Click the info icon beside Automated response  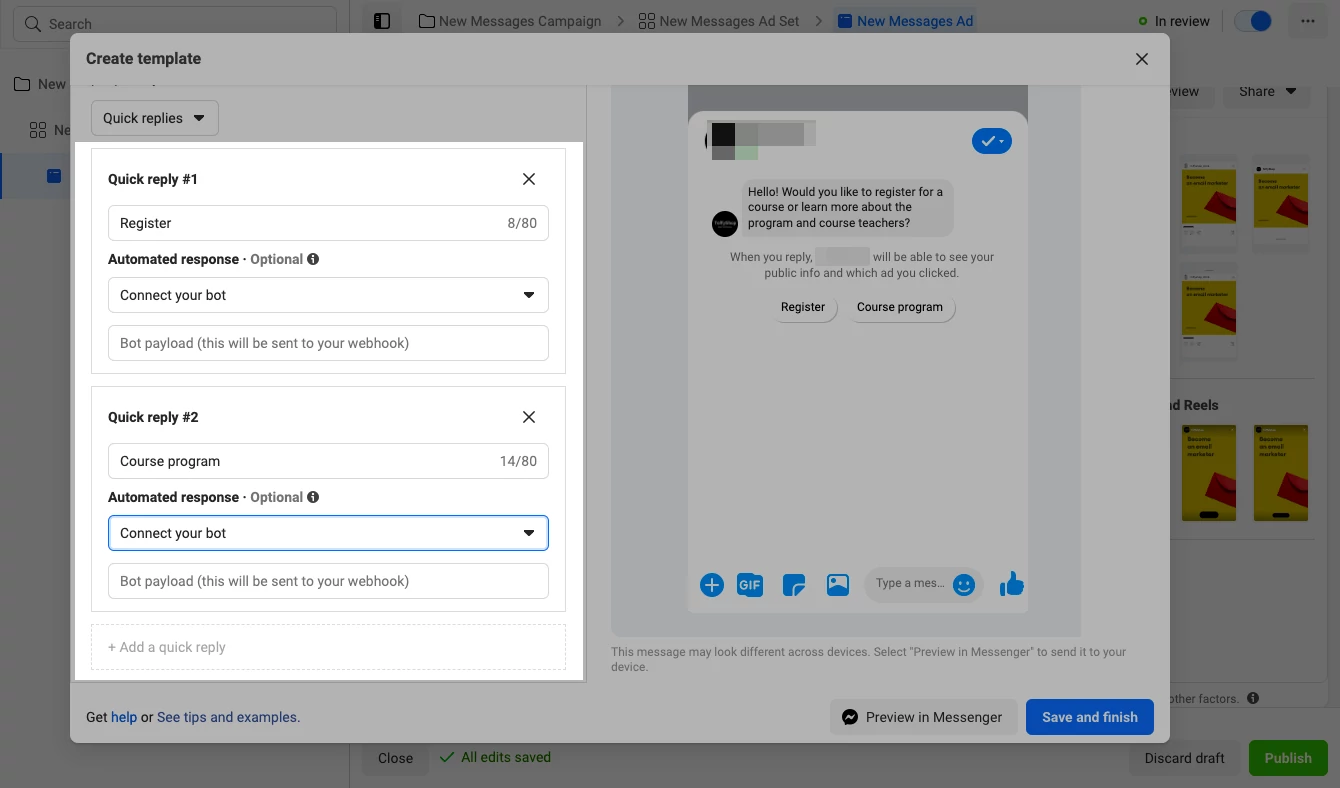[x=313, y=258]
